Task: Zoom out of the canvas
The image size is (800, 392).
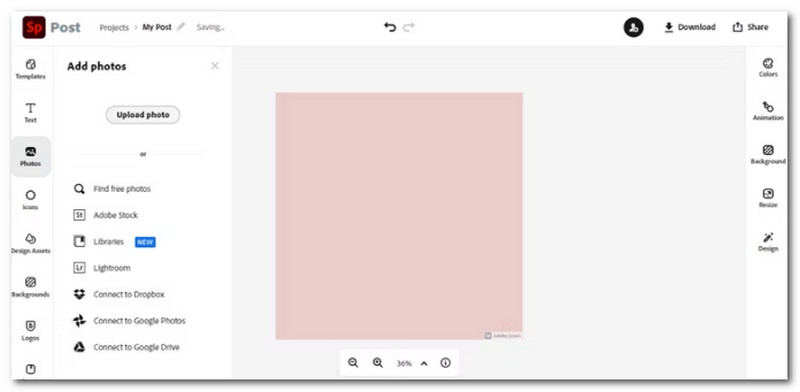Action: [x=353, y=363]
